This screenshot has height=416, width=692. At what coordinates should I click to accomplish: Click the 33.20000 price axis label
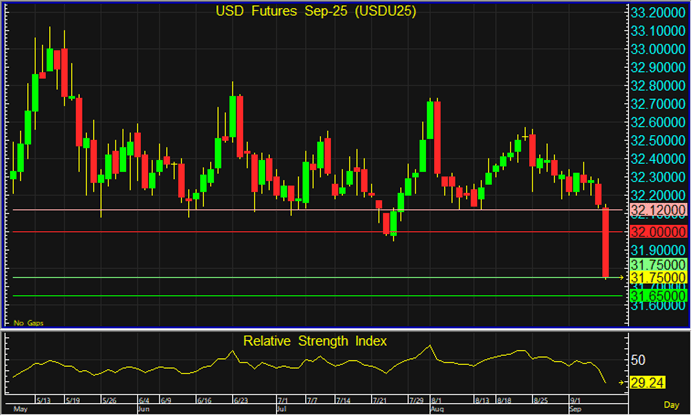(x=657, y=13)
